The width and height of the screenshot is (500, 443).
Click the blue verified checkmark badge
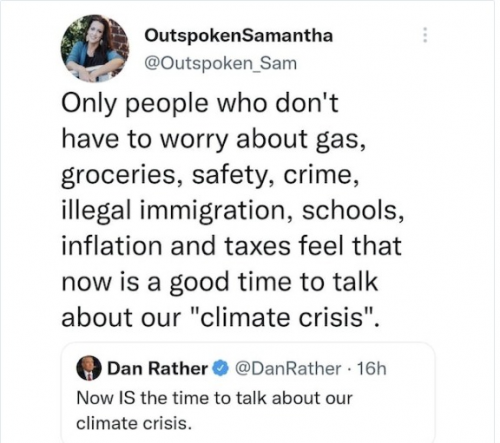click(219, 368)
